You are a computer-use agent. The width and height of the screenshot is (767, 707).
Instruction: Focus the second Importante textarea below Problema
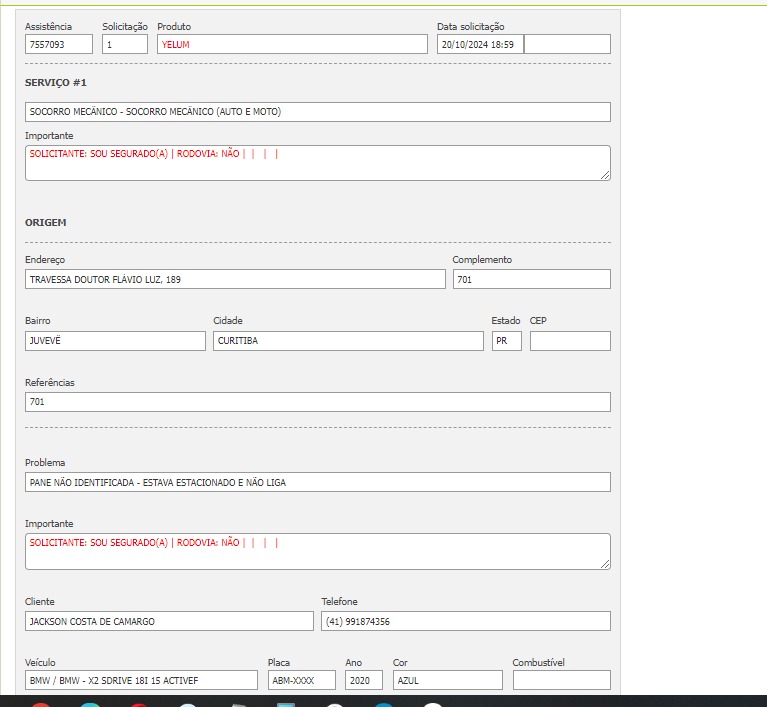pos(317,551)
